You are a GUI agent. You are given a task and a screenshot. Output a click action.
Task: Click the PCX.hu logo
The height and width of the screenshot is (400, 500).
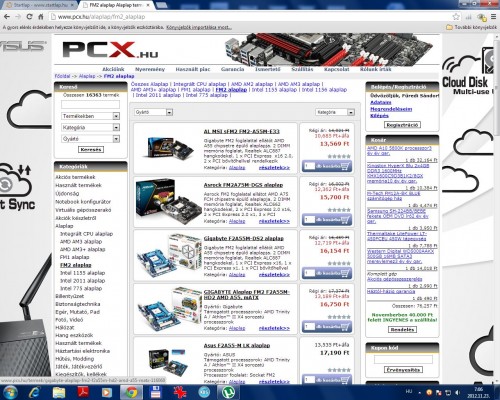pyautogui.click(x=110, y=50)
